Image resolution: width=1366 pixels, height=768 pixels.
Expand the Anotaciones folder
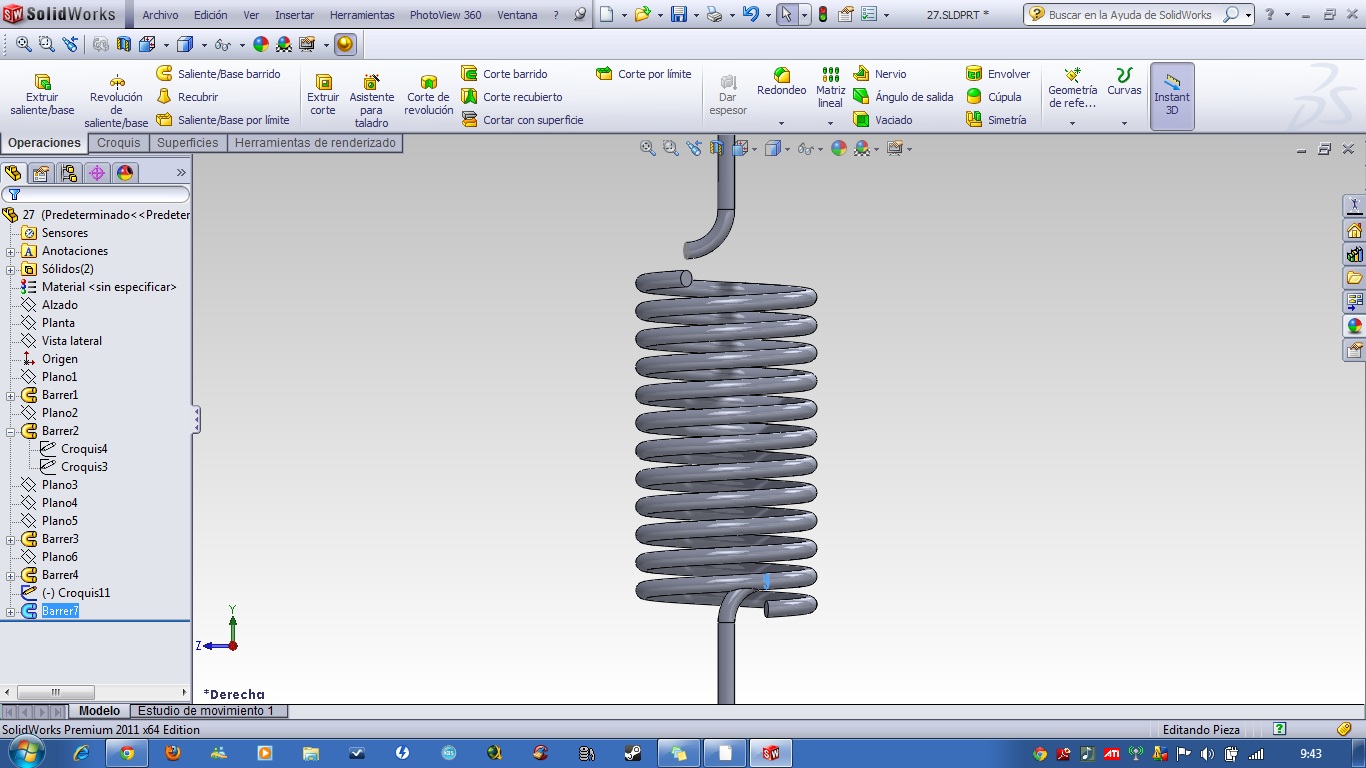(x=11, y=251)
